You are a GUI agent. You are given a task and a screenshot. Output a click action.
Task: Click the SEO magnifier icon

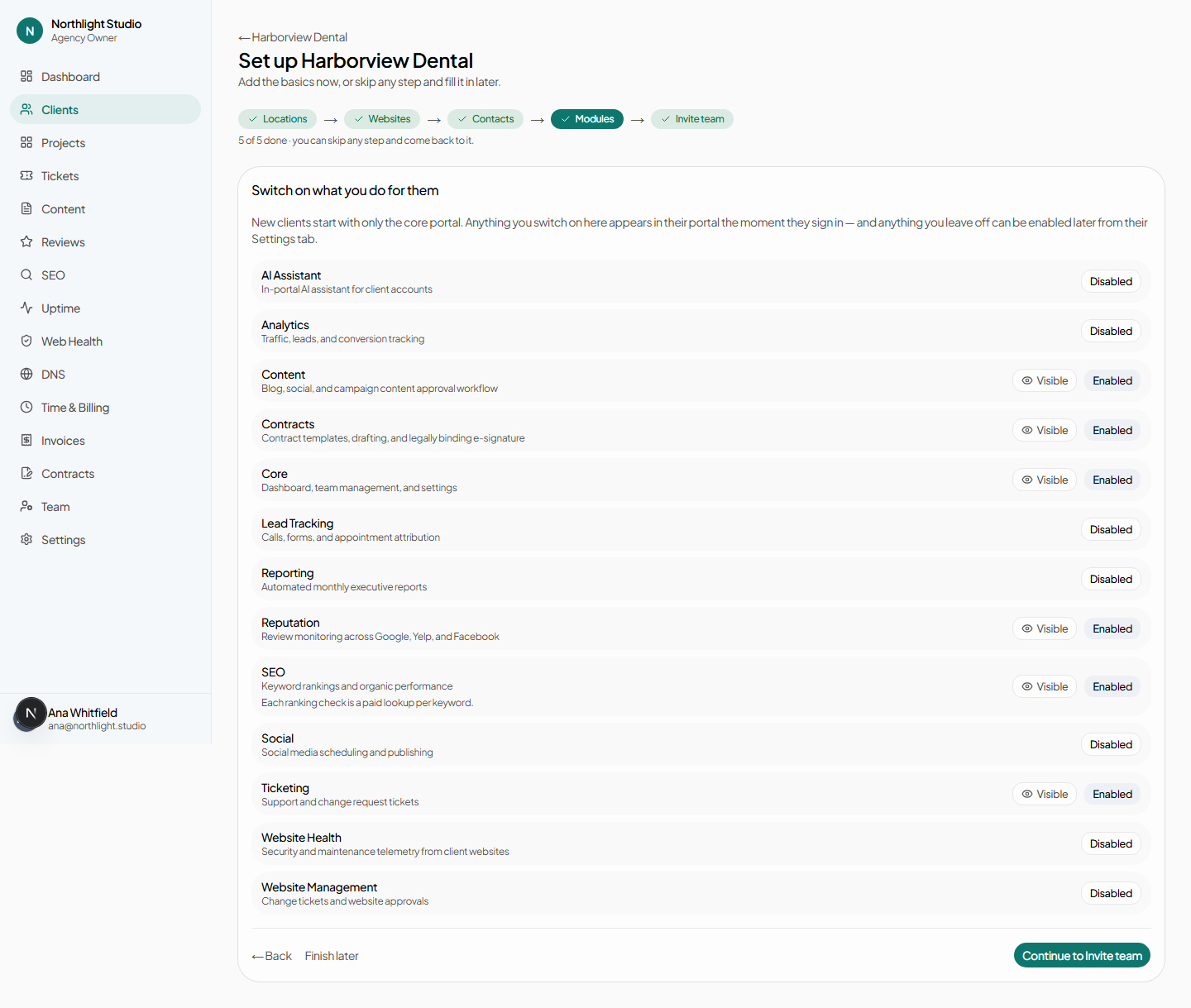[26, 275]
